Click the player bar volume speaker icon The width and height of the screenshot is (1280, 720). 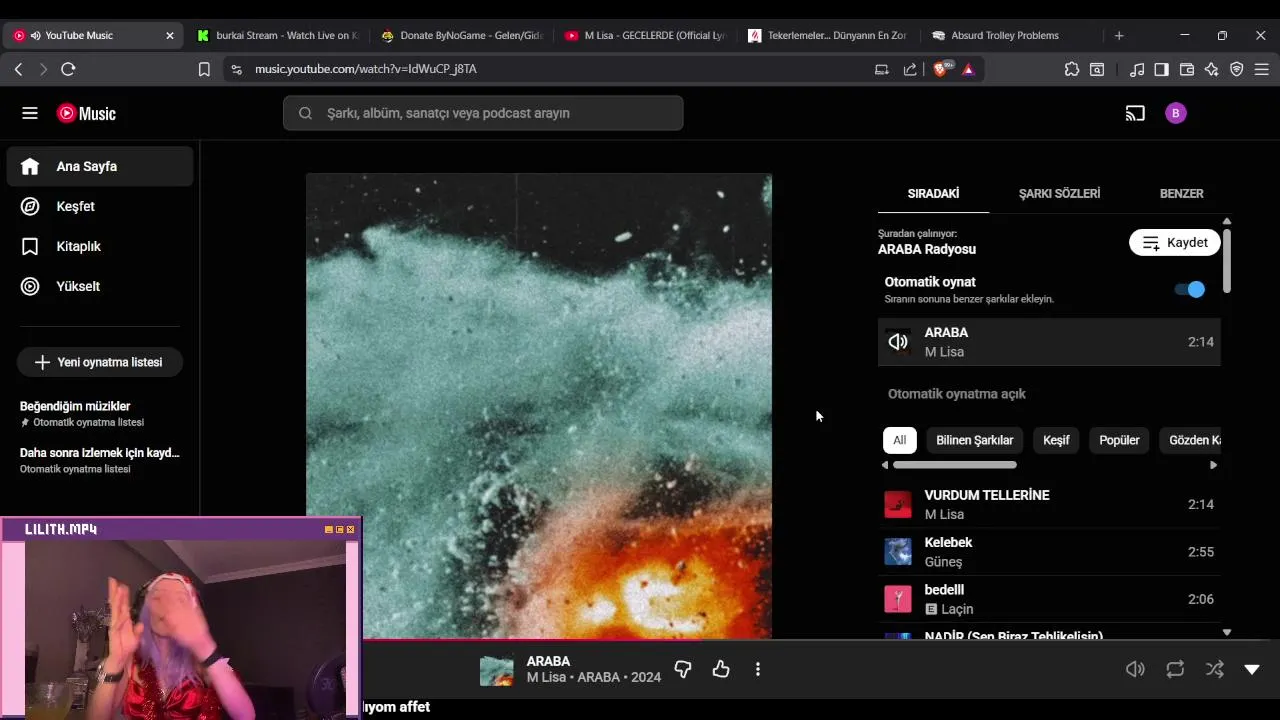[1135, 669]
